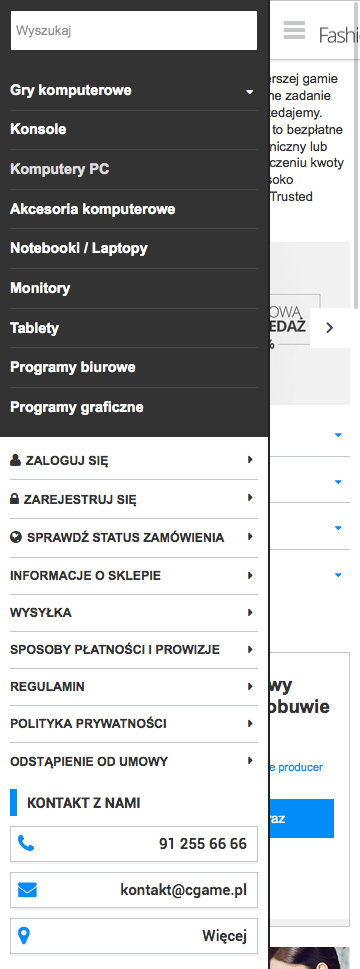Click the padlock icon beside Zarejestruj się
This screenshot has height=969, width=360.
(x=14, y=499)
